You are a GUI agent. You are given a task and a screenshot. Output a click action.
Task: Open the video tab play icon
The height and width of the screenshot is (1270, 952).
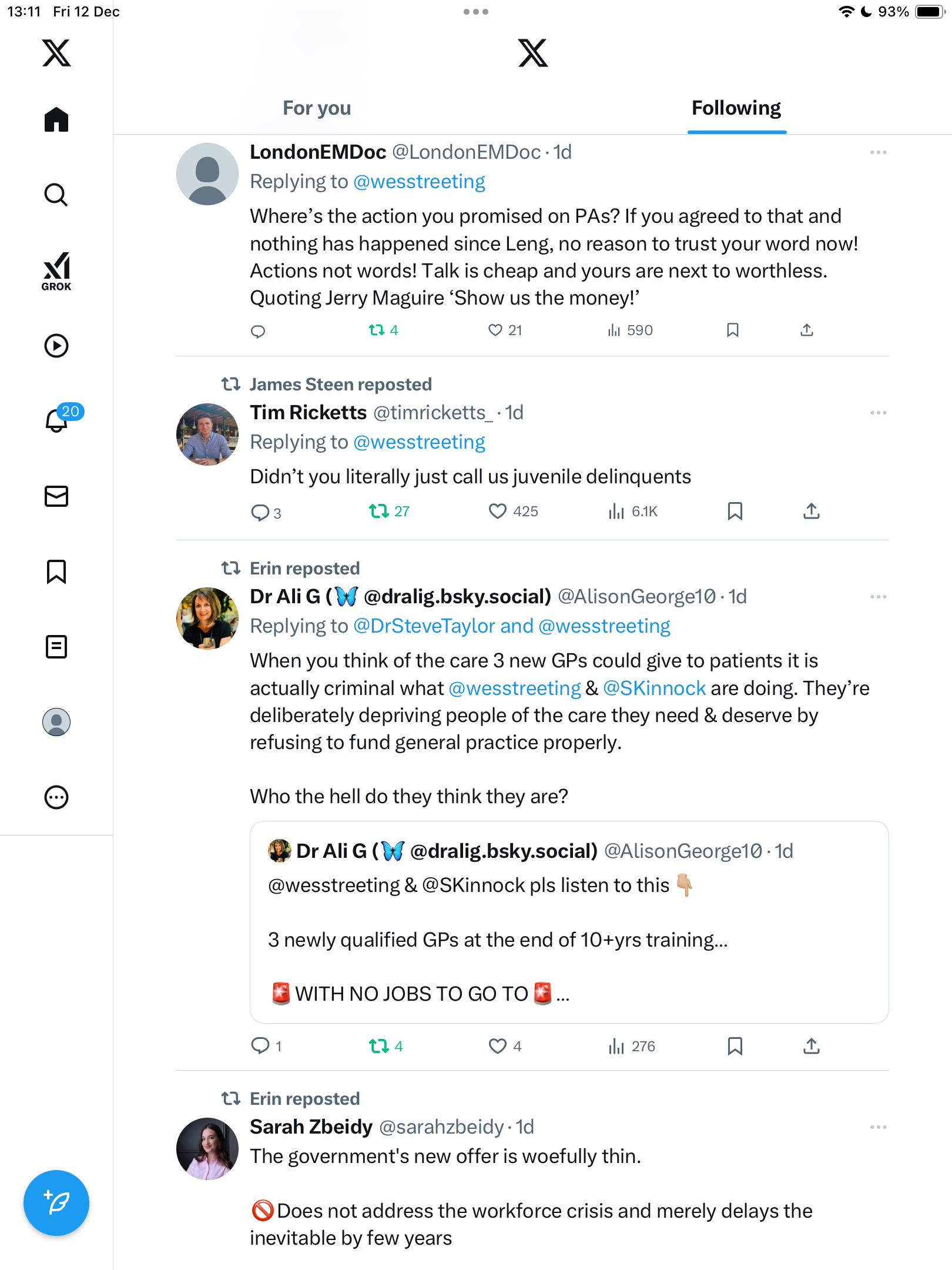(x=56, y=346)
